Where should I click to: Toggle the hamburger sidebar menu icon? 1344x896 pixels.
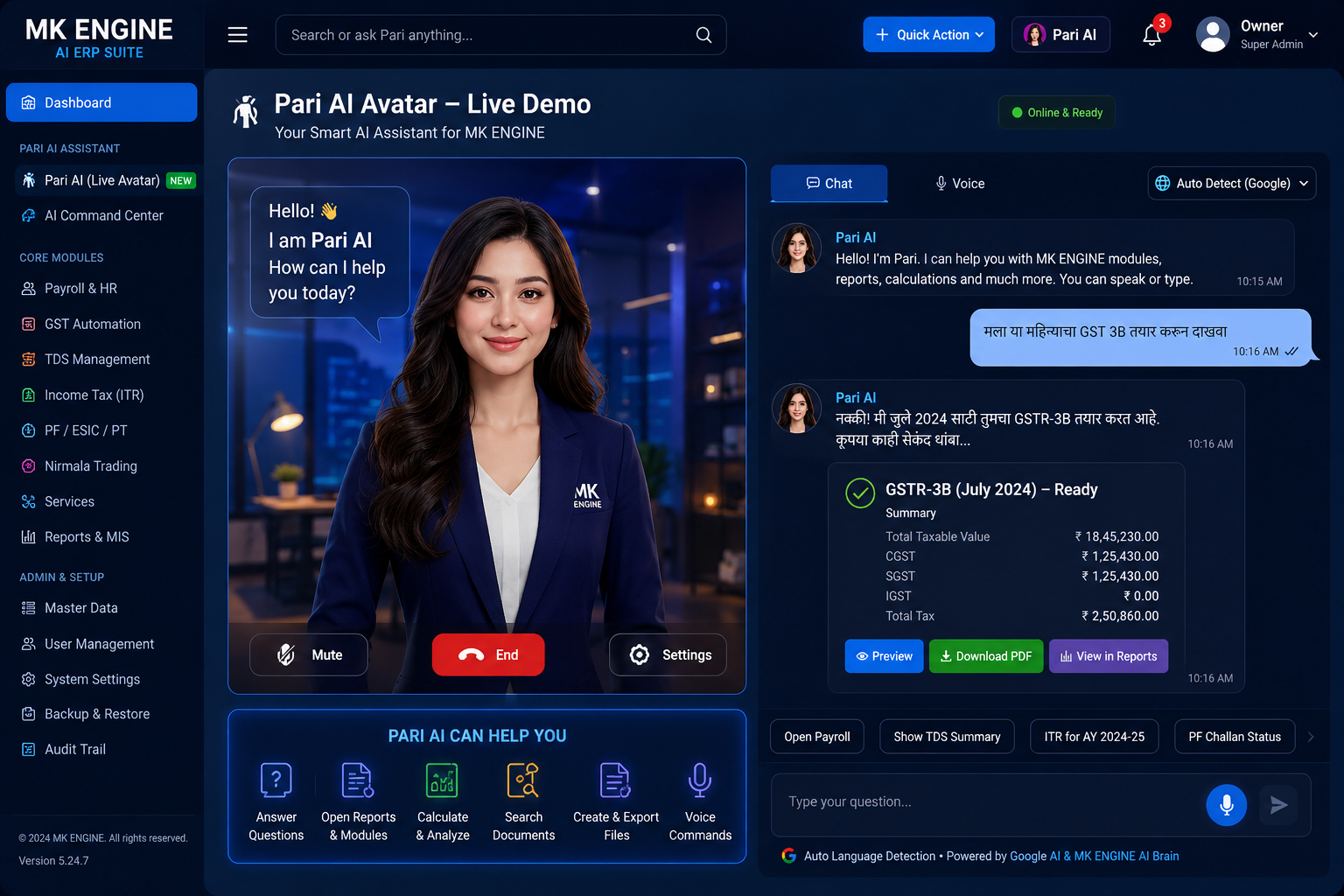237,35
